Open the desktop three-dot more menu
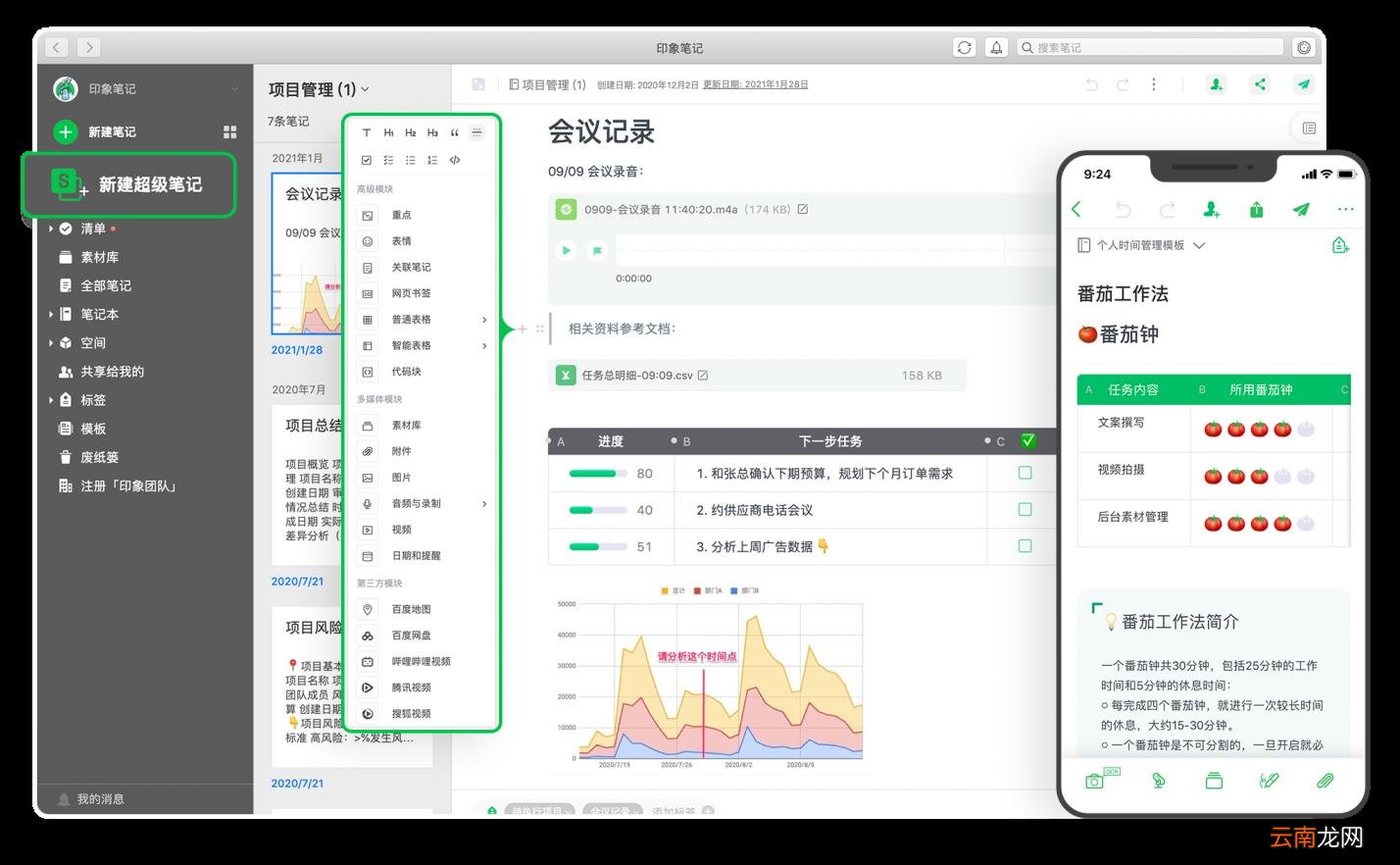This screenshot has width=1400, height=865. [x=1153, y=84]
